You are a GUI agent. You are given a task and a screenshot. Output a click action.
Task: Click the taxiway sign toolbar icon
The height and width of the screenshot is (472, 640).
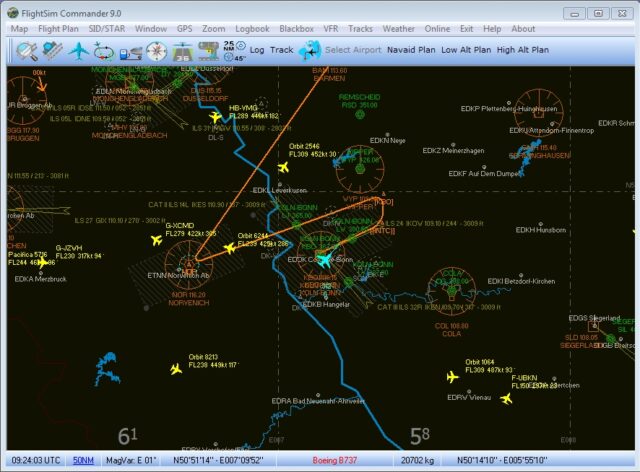tap(208, 50)
